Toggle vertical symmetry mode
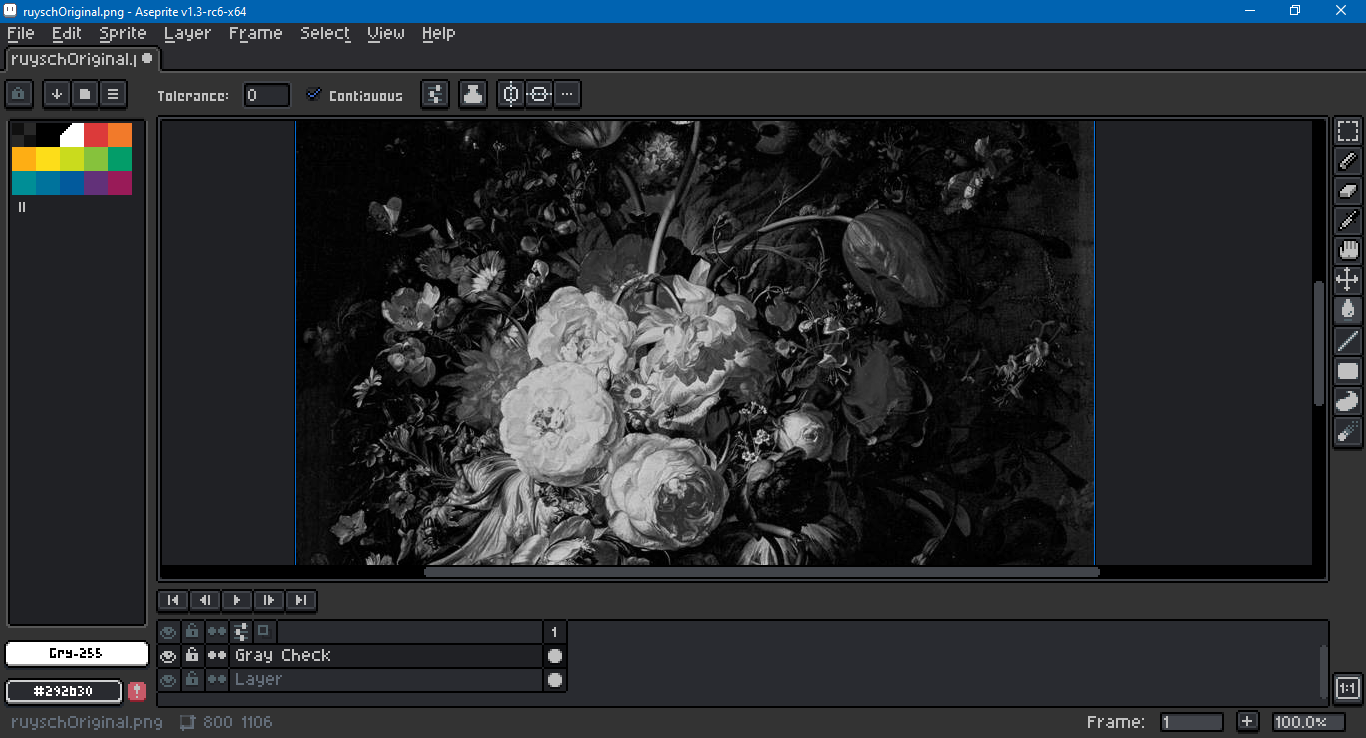This screenshot has height=738, width=1366. point(511,95)
